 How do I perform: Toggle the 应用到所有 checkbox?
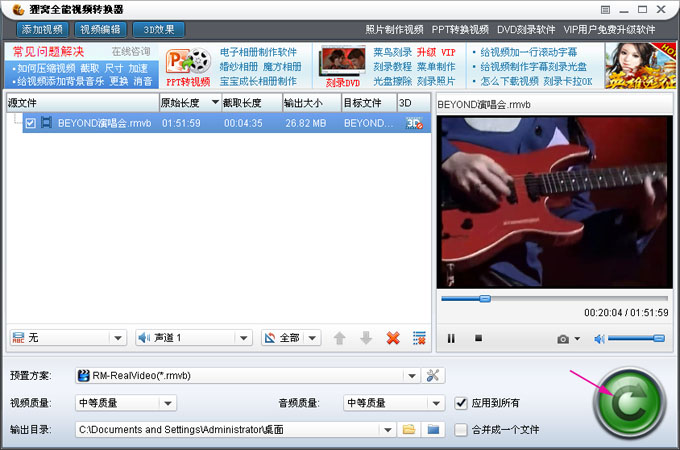pyautogui.click(x=461, y=403)
